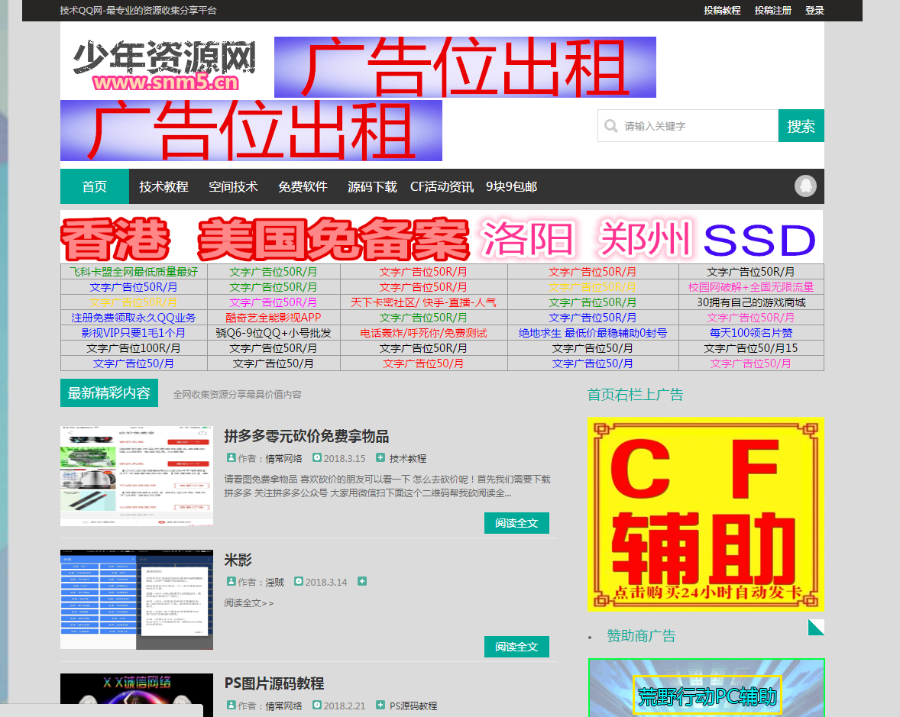Click 登录 link in top bar
This screenshot has height=717, width=900.
tap(814, 10)
